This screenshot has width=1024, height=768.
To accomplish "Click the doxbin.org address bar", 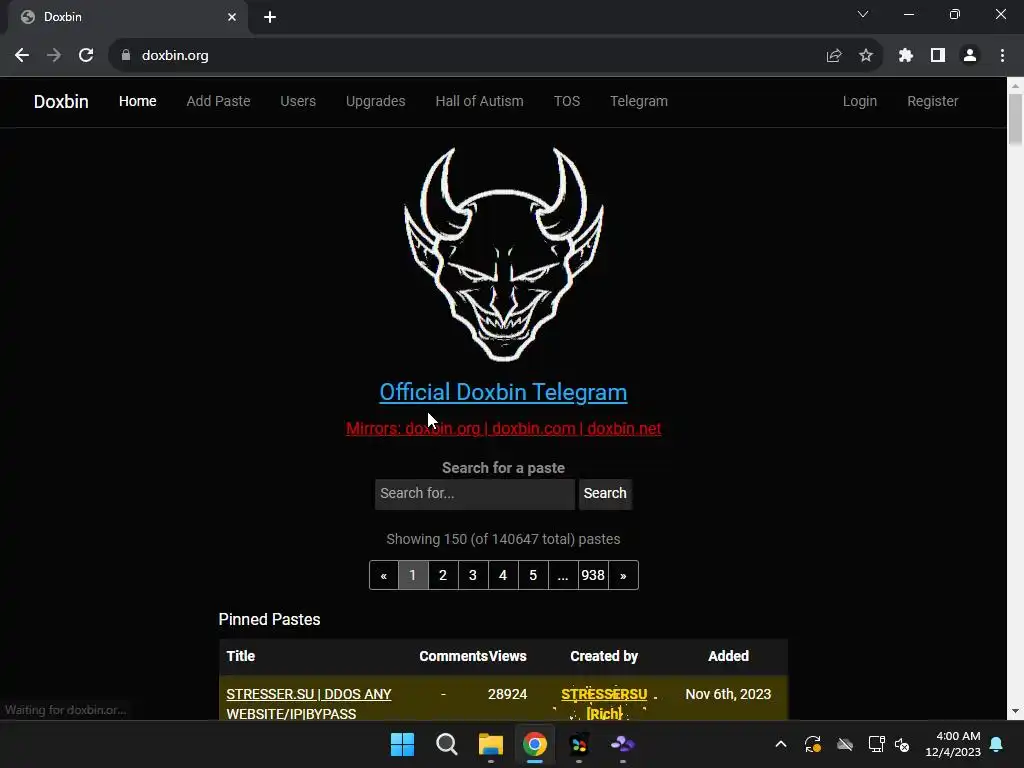I will (483, 56).
